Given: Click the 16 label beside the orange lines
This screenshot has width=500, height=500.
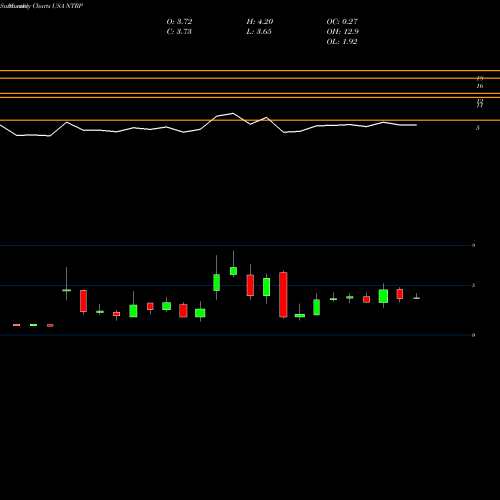Looking at the screenshot, I should click(480, 86).
